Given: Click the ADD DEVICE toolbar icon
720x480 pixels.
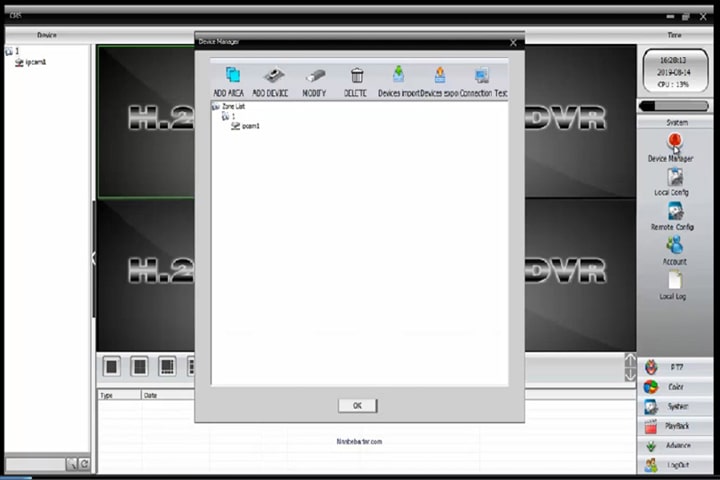Looking at the screenshot, I should pyautogui.click(x=271, y=76).
